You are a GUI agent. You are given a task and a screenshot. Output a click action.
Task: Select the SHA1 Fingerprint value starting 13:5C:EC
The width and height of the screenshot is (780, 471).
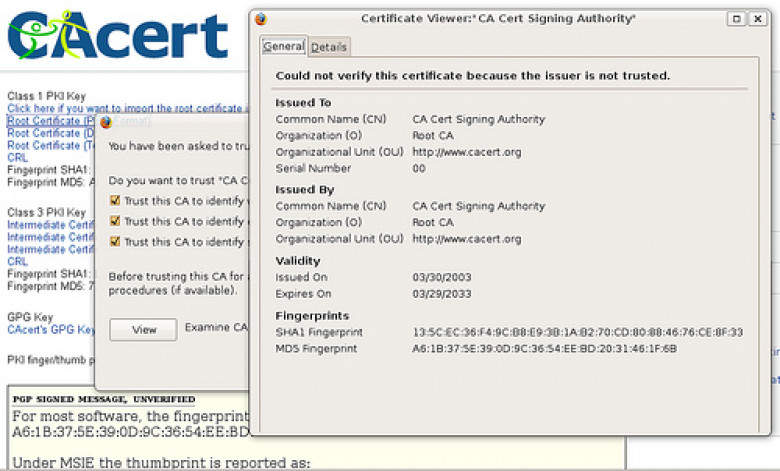click(578, 332)
